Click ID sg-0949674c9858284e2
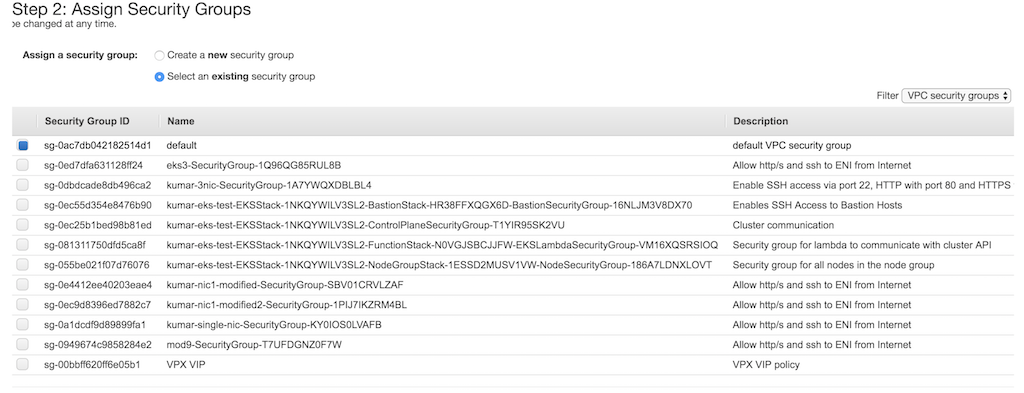 (98, 345)
